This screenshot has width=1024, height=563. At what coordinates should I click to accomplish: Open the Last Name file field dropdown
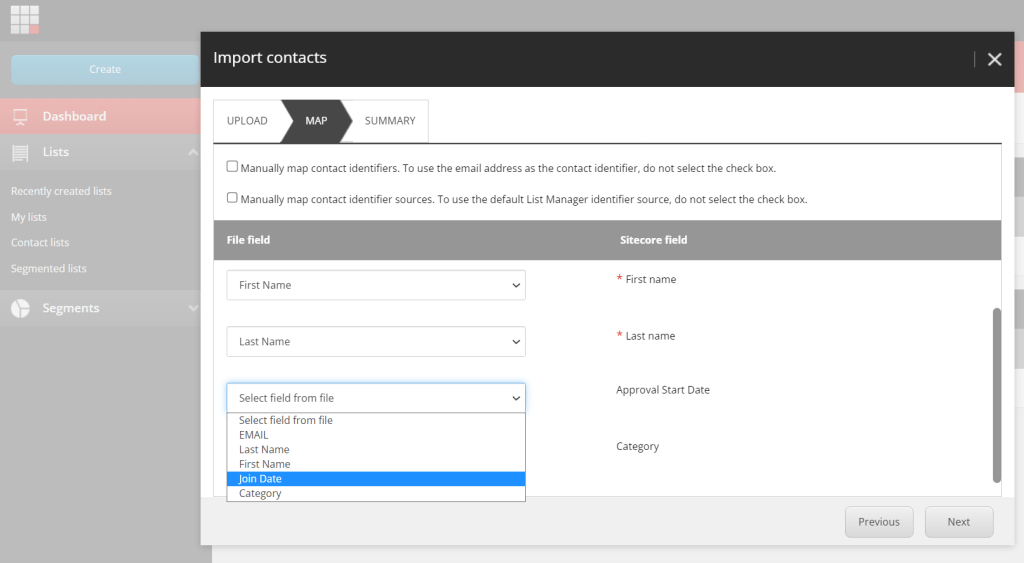click(376, 342)
